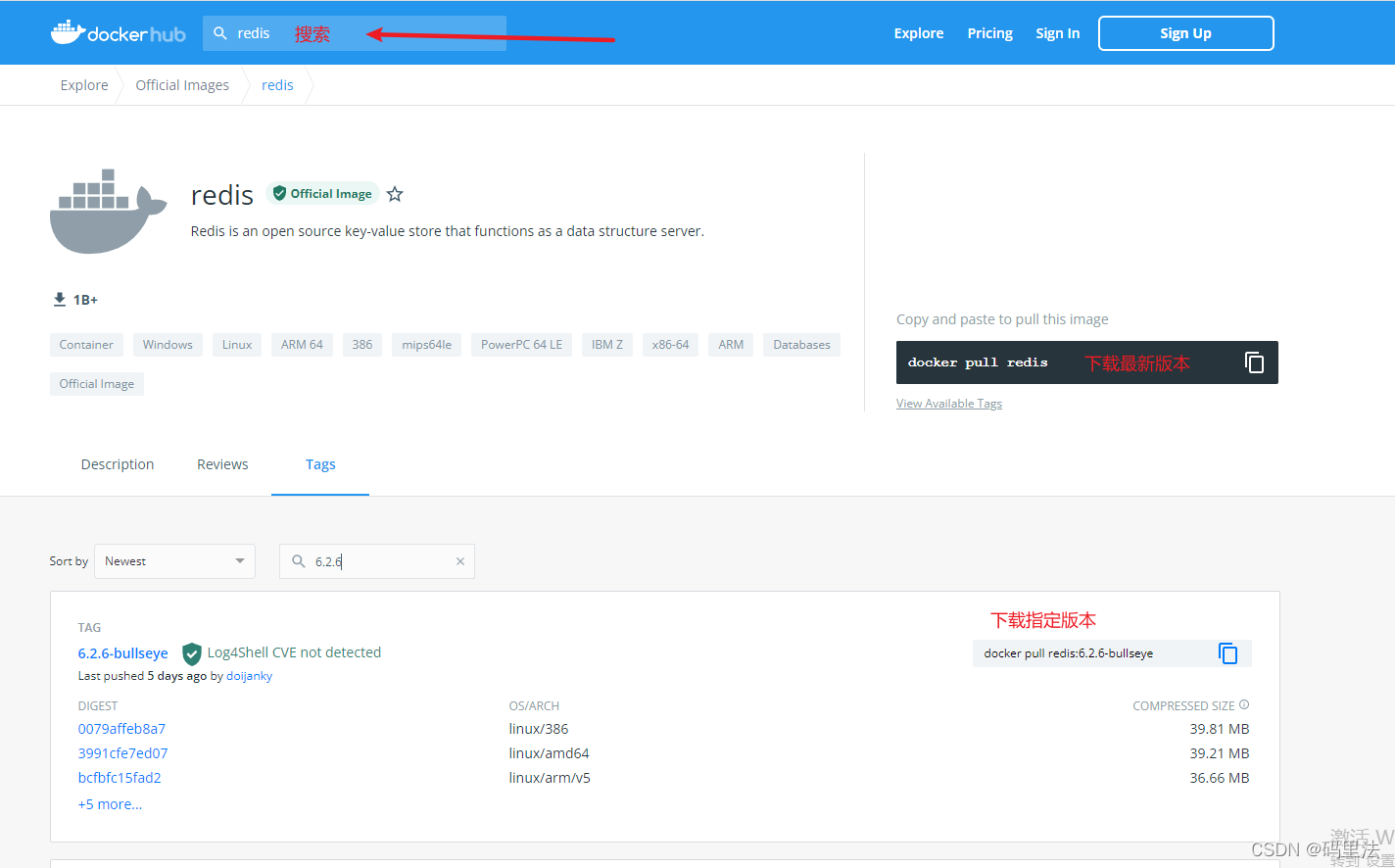Select the Tags tab
This screenshot has width=1395, height=868.
pos(320,464)
